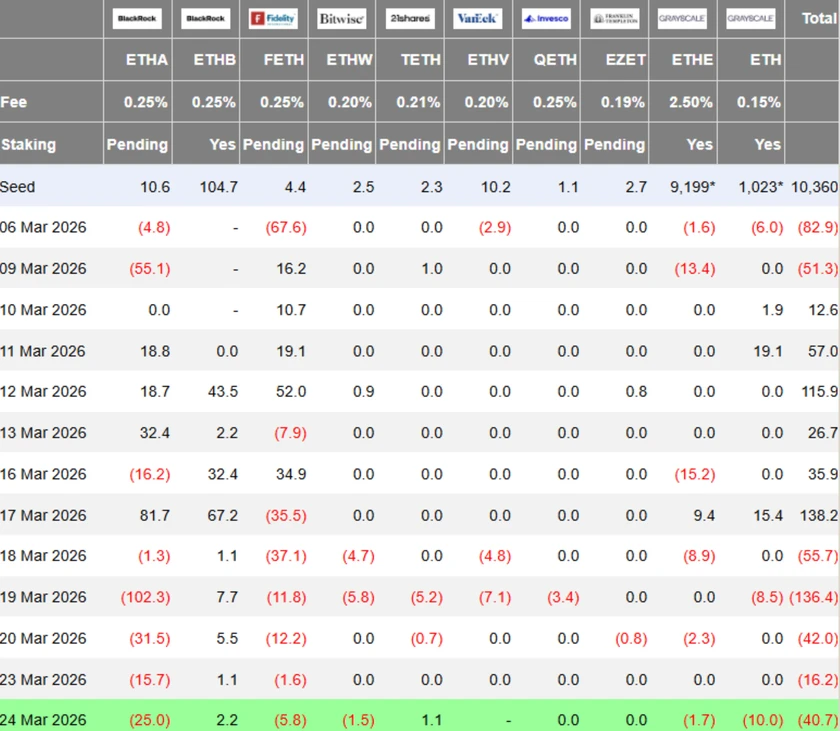This screenshot has width=840, height=731.
Task: Click the Franklin Templeton logo
Action: pos(614,19)
